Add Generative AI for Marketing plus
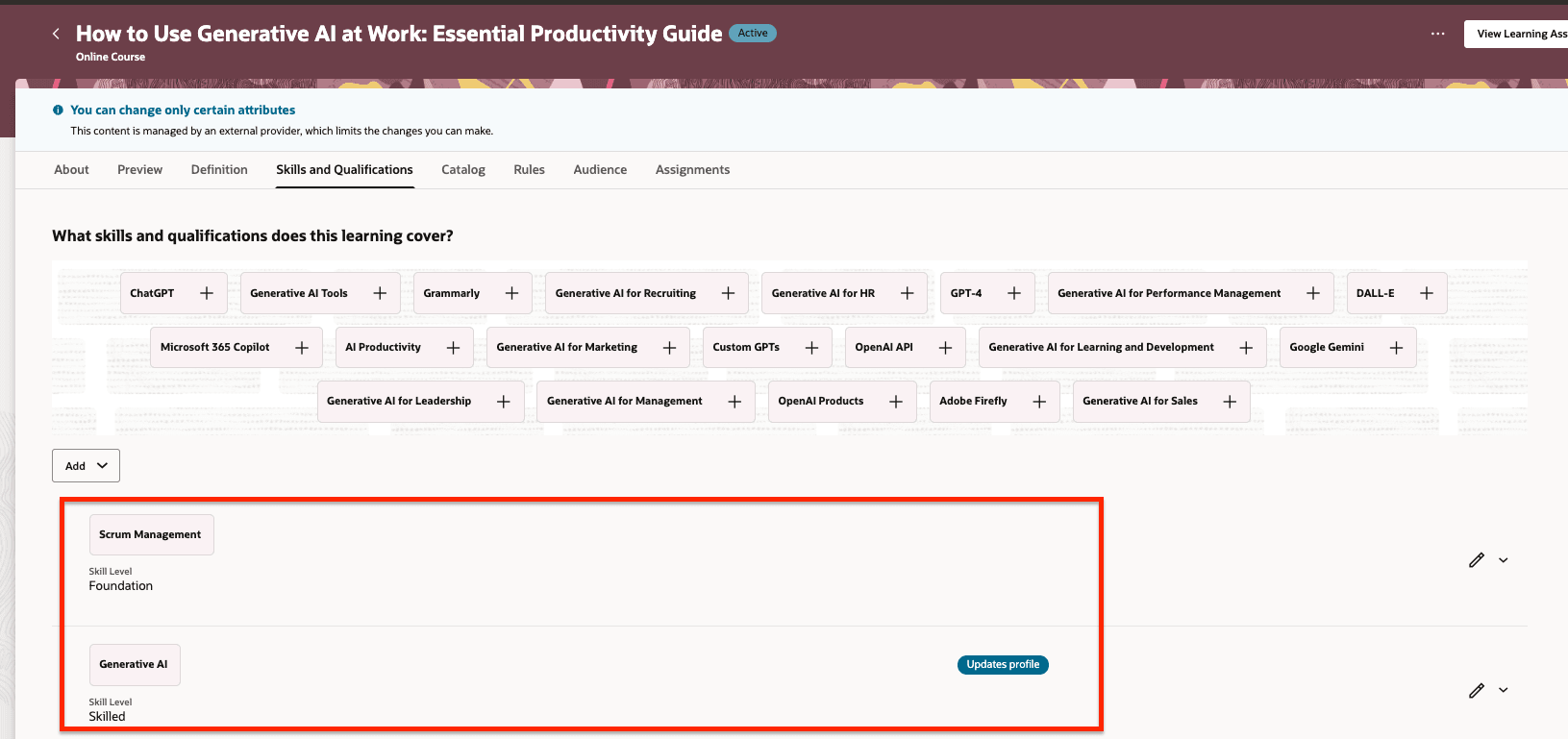1568x739 pixels. coord(669,348)
